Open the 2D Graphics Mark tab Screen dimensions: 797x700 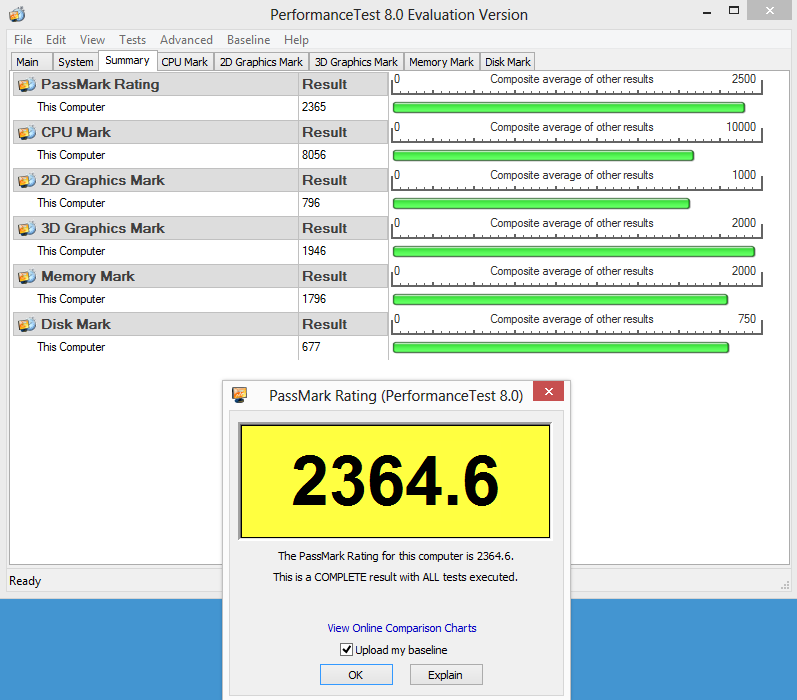(x=261, y=62)
